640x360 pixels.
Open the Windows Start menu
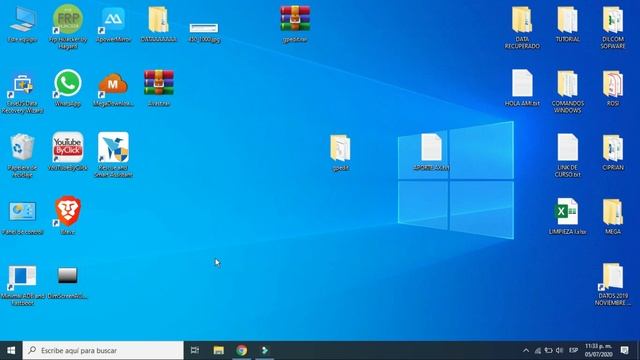point(11,350)
